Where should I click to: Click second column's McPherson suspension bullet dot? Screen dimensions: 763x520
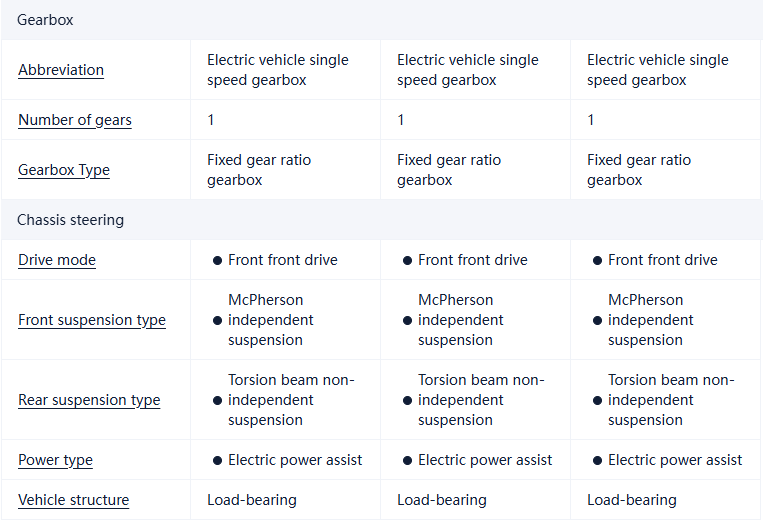tap(407, 320)
